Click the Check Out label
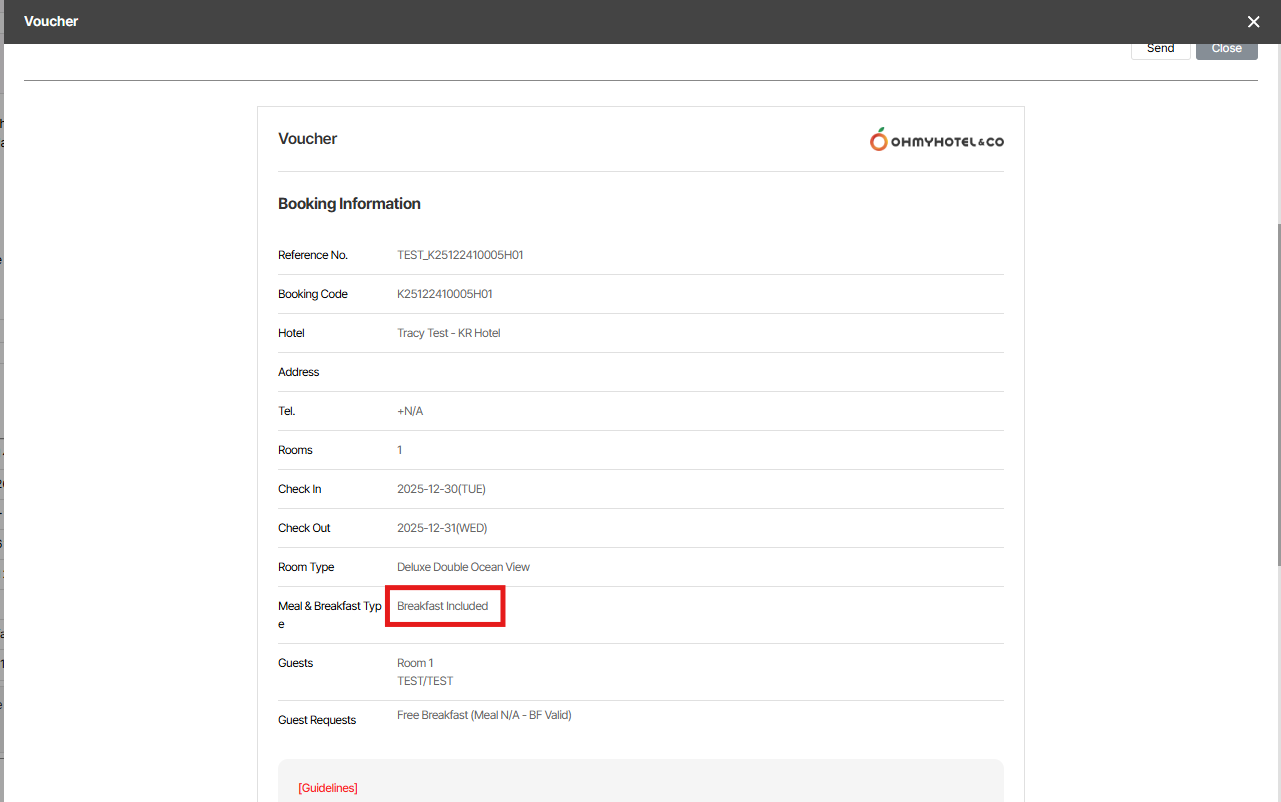Image resolution: width=1281 pixels, height=802 pixels. click(304, 528)
